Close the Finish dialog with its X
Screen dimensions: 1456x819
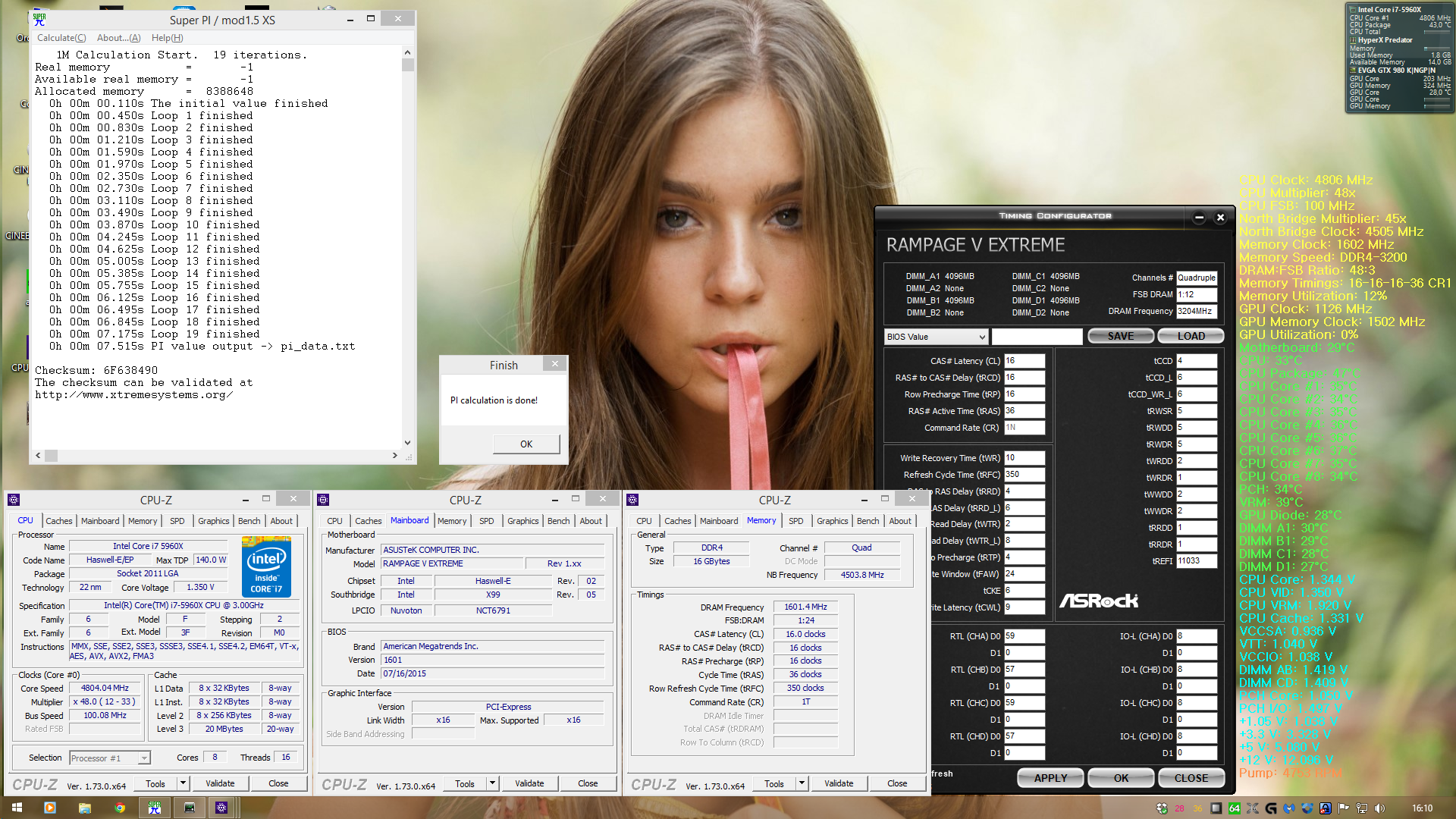tap(555, 364)
